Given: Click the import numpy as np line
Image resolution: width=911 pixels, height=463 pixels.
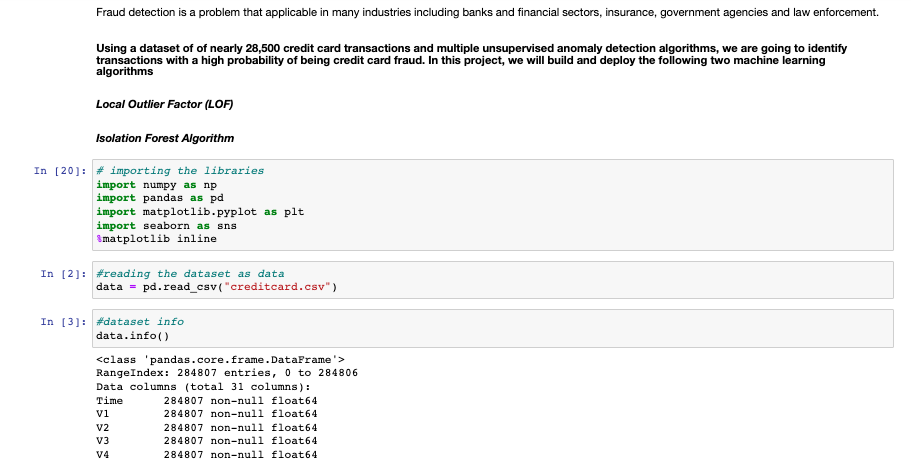Looking at the screenshot, I should tap(156, 185).
